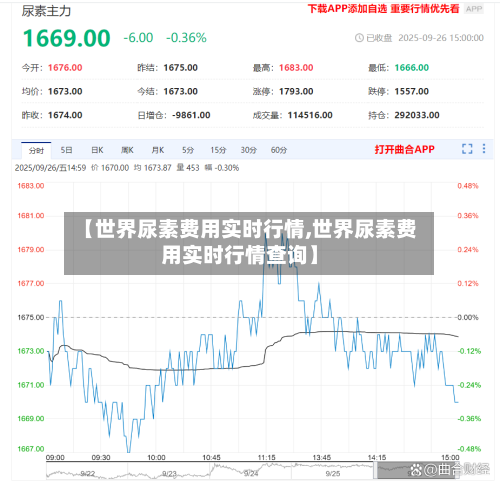Switch to the 日K tab
500x487 pixels.
click(x=97, y=150)
